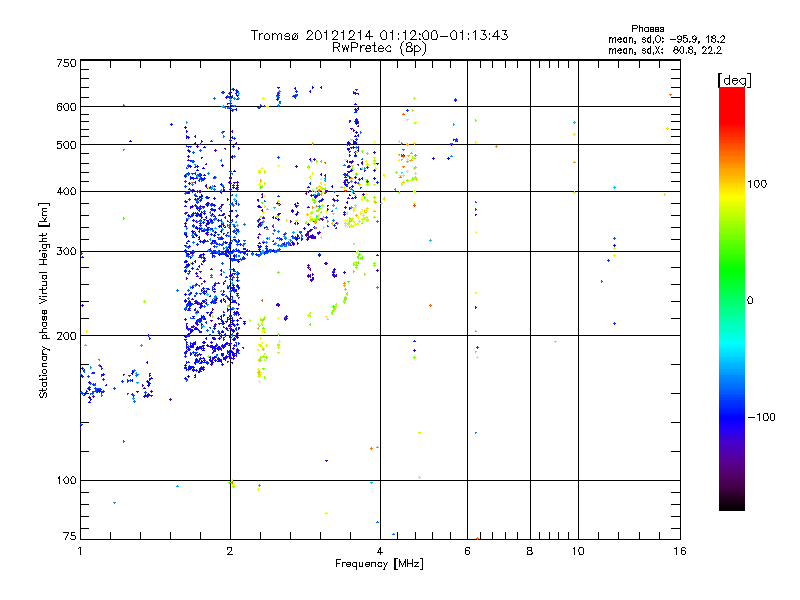800x600 pixels.
Task: Click the rainbow phase colorbar
Action: click(732, 299)
